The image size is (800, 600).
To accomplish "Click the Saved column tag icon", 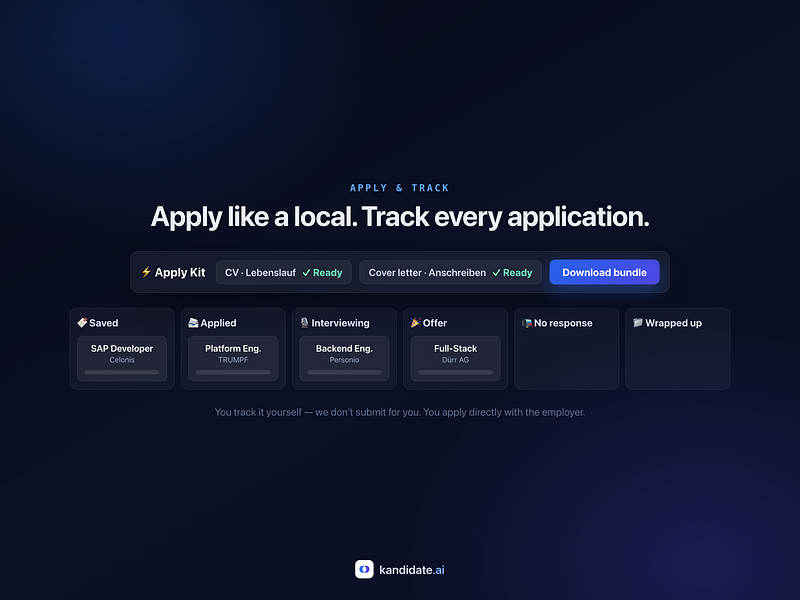I will click(x=82, y=322).
